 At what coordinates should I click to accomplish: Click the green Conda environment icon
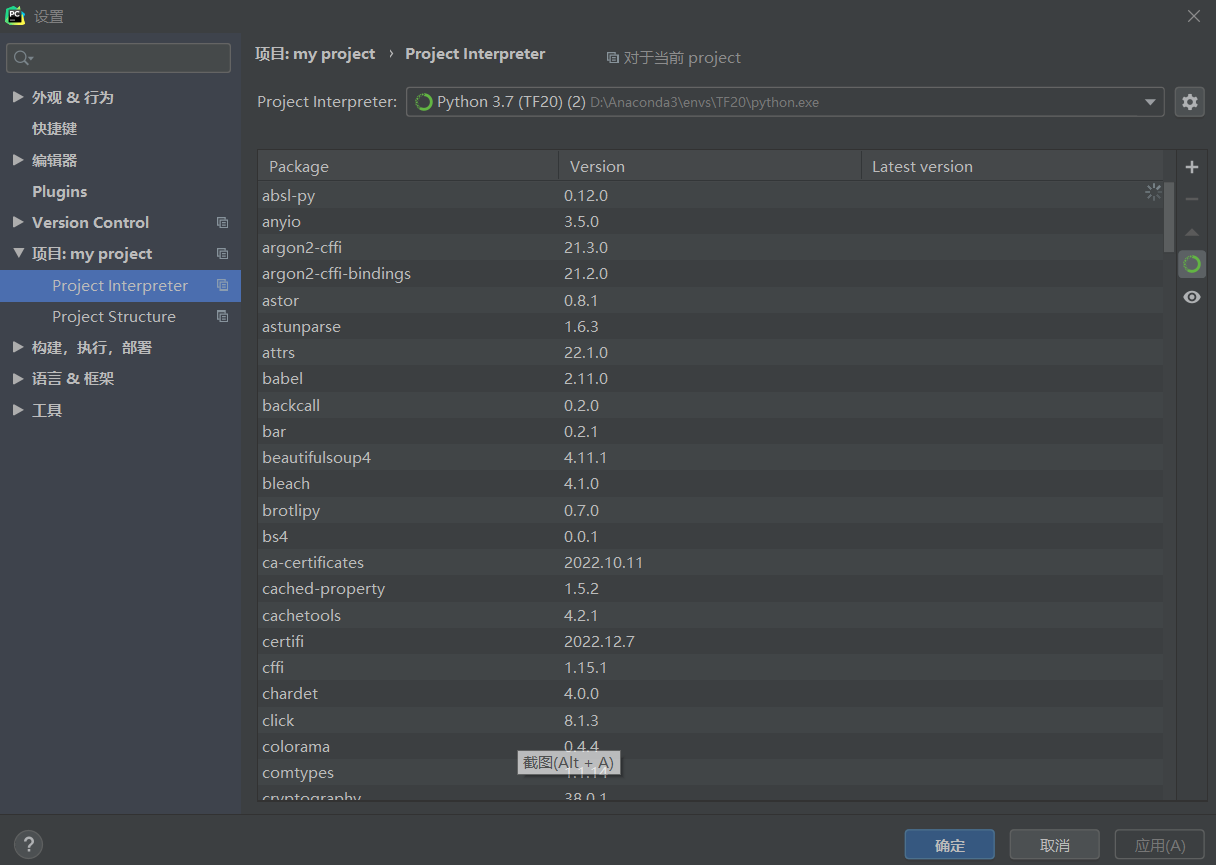1191,264
